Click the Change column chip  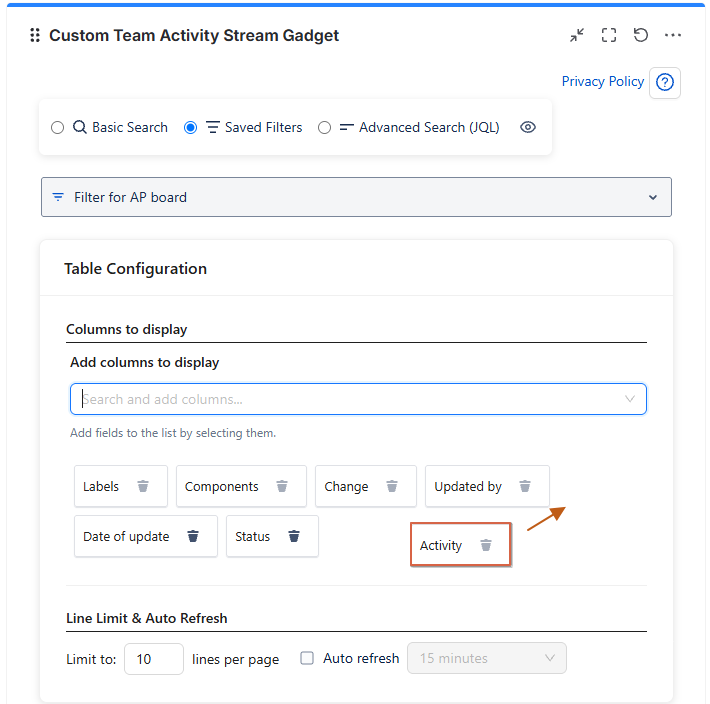click(x=366, y=486)
